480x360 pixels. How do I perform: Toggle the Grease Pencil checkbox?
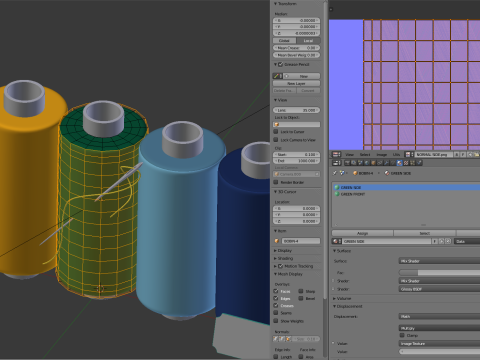click(x=280, y=64)
